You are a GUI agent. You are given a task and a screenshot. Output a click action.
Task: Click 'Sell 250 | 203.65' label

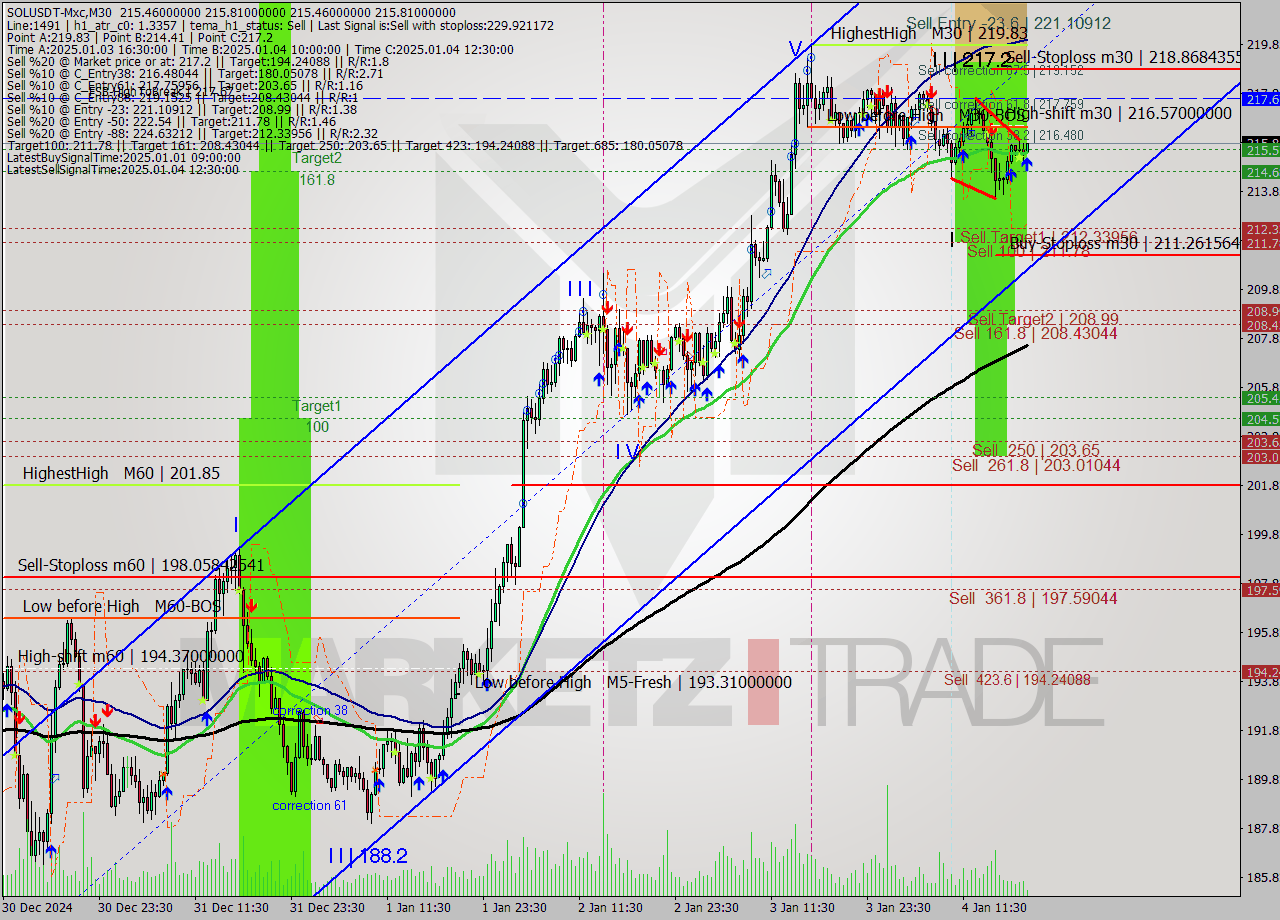coord(1036,450)
